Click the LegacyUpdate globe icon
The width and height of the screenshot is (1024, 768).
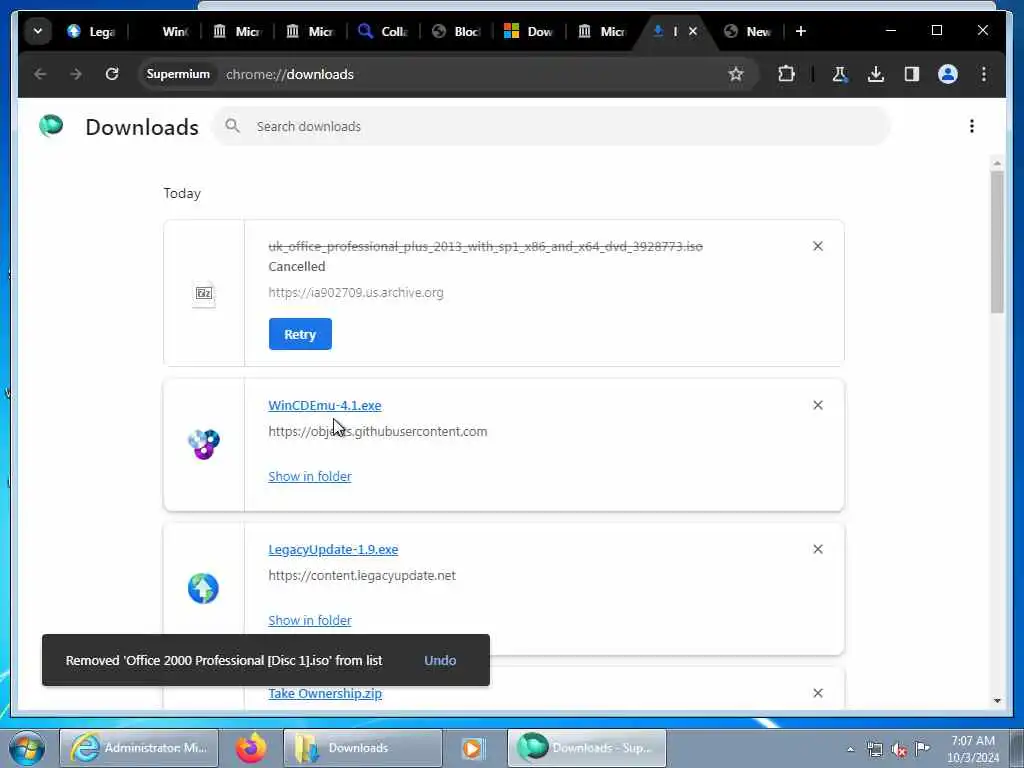pyautogui.click(x=203, y=588)
